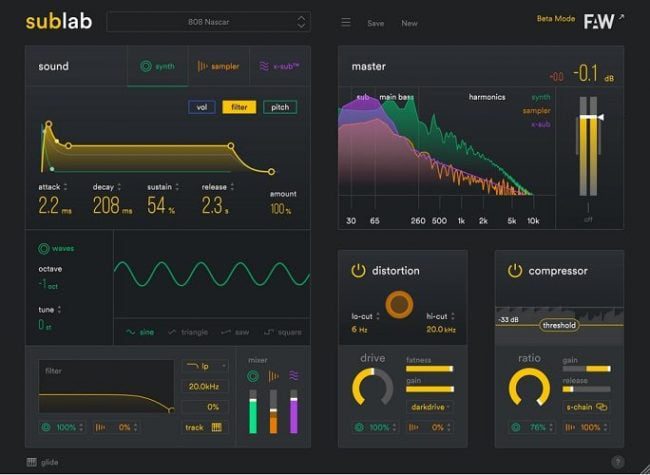Click the synth icon under the filter graph
The height and width of the screenshot is (475, 650).
click(x=46, y=427)
